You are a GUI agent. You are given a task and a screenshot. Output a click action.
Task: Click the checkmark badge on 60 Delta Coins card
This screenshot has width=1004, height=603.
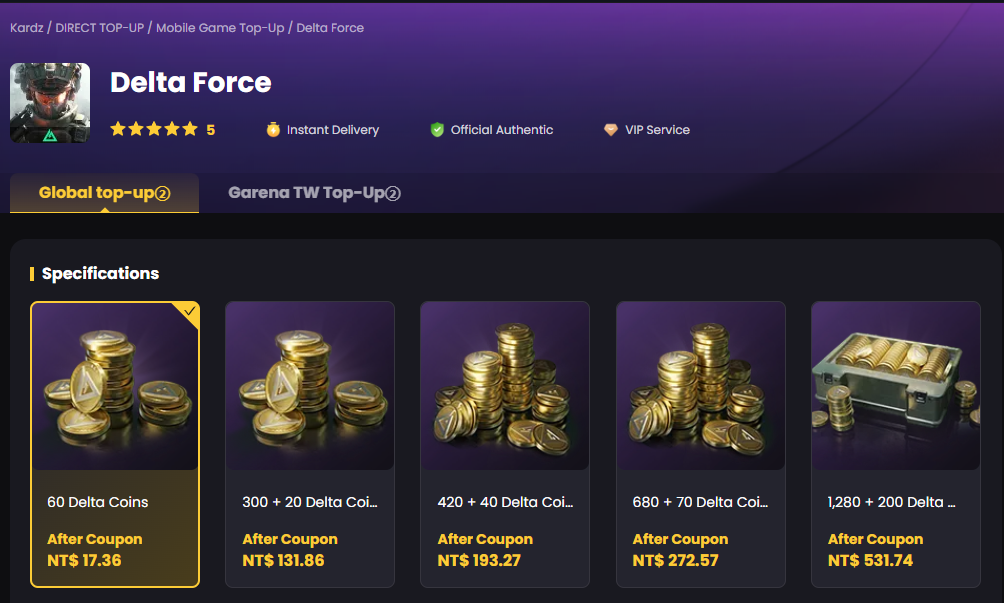(x=187, y=313)
